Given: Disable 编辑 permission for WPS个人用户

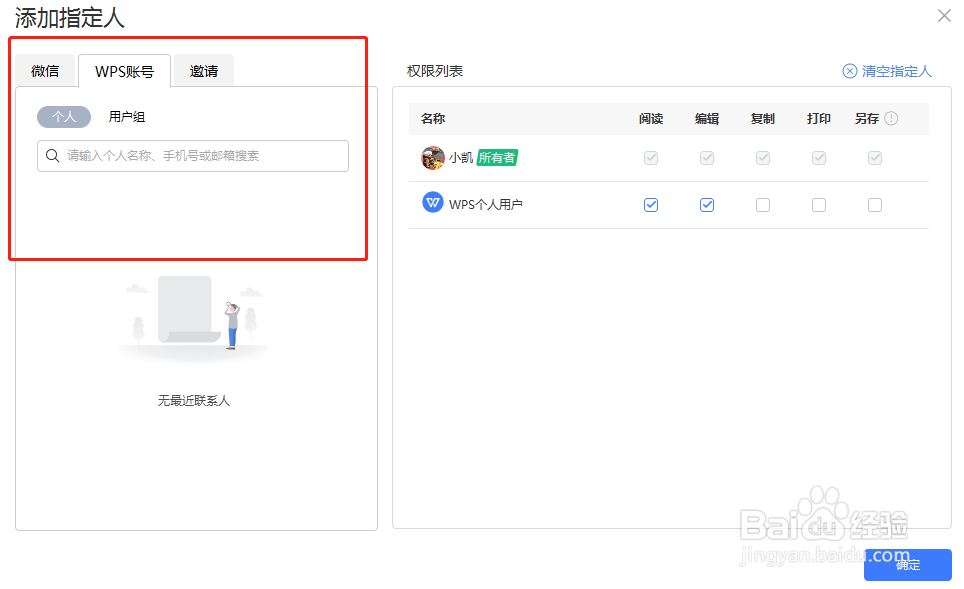Looking at the screenshot, I should coord(707,204).
